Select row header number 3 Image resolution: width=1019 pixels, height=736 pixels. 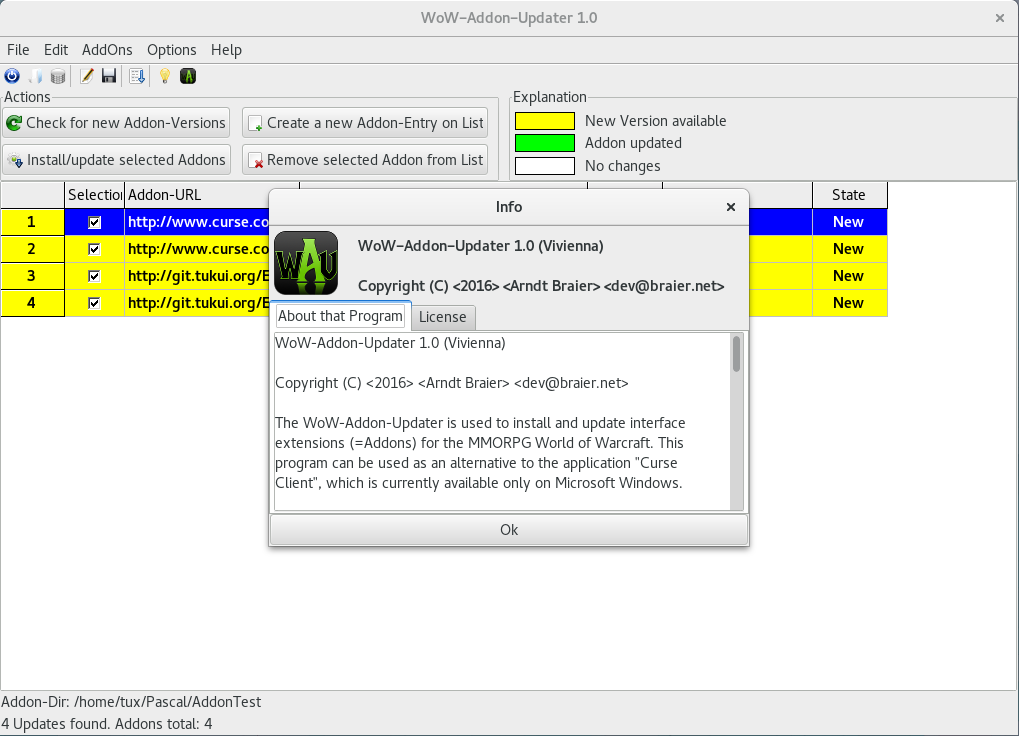[32, 276]
